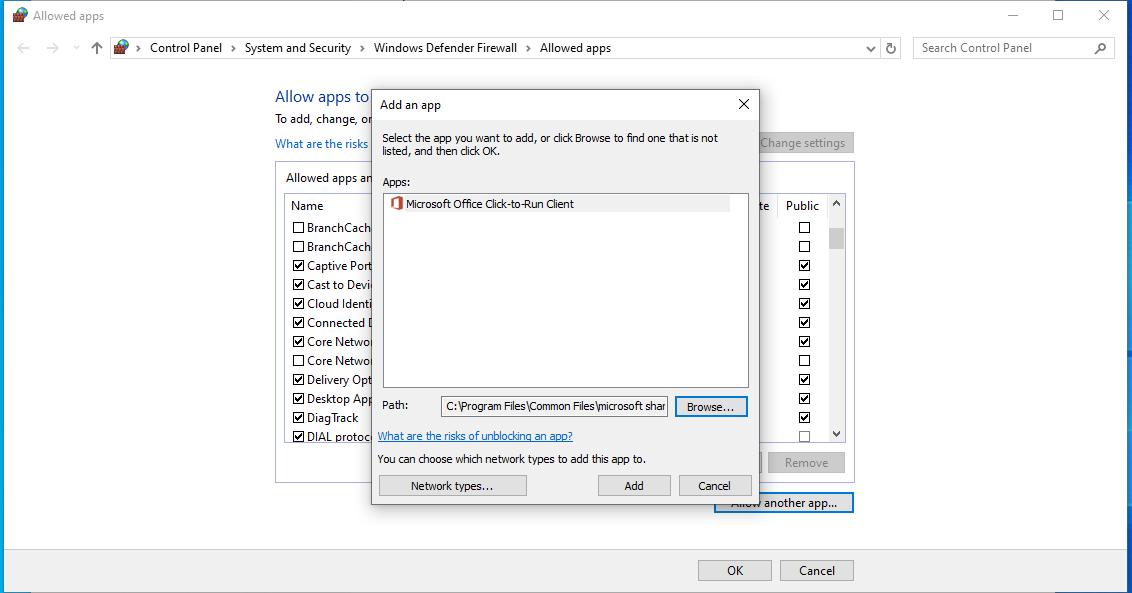Open recent locations dropdown arrow
Screen dimensions: 1132x593
pos(76,48)
